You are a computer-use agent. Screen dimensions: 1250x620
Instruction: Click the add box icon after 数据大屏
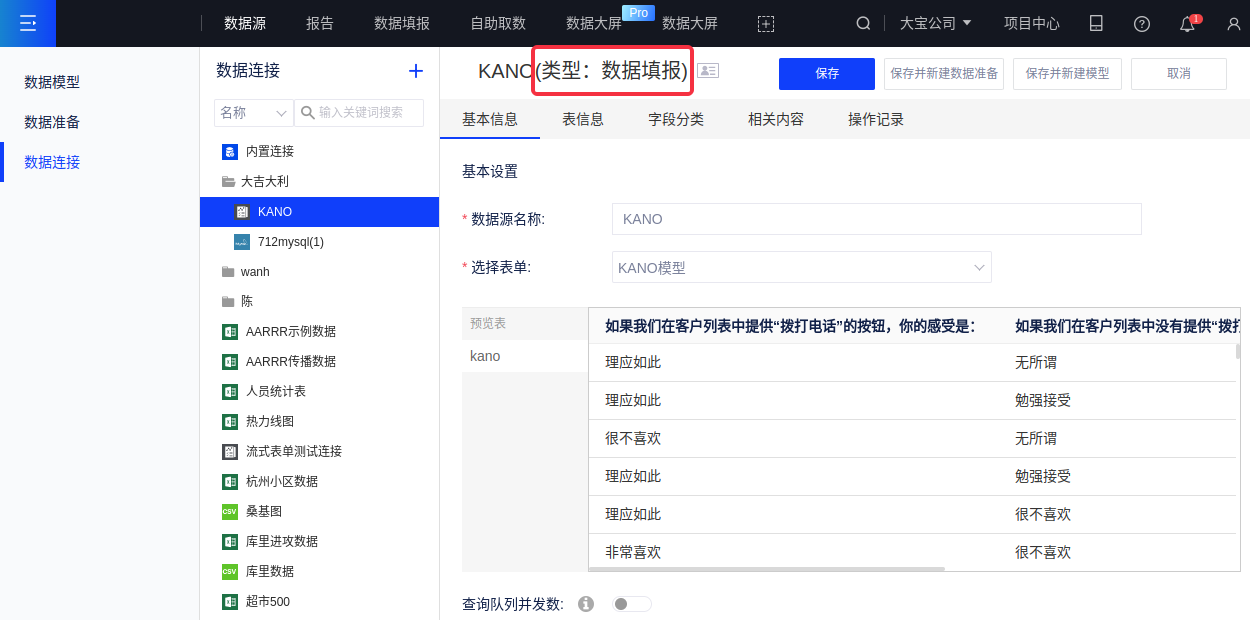pyautogui.click(x=766, y=24)
